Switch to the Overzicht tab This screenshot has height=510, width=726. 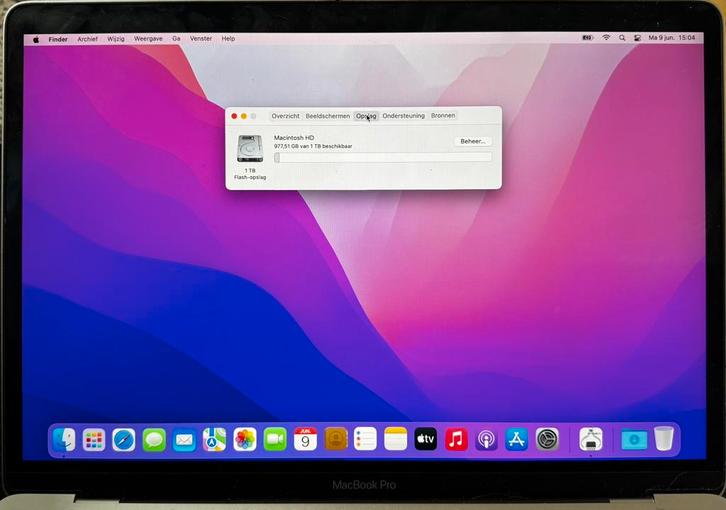click(285, 116)
